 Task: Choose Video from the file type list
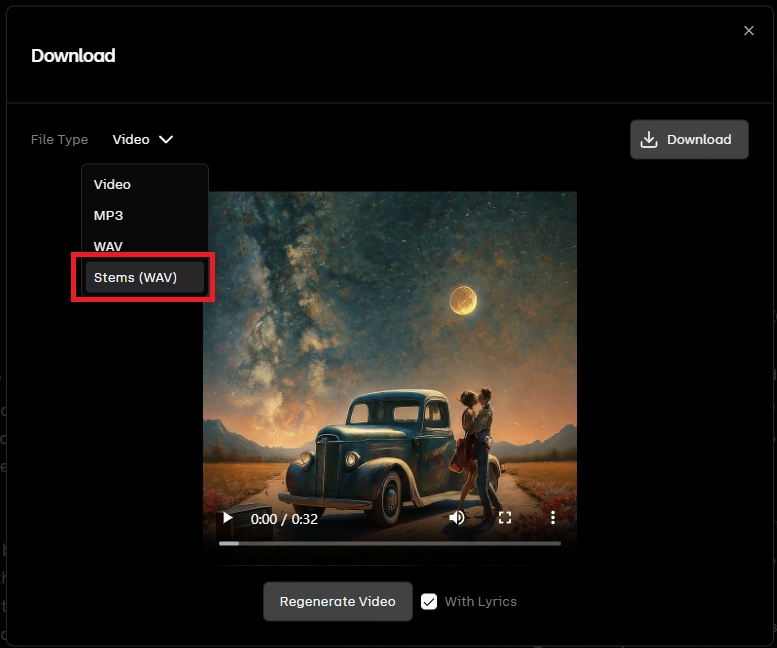(112, 184)
